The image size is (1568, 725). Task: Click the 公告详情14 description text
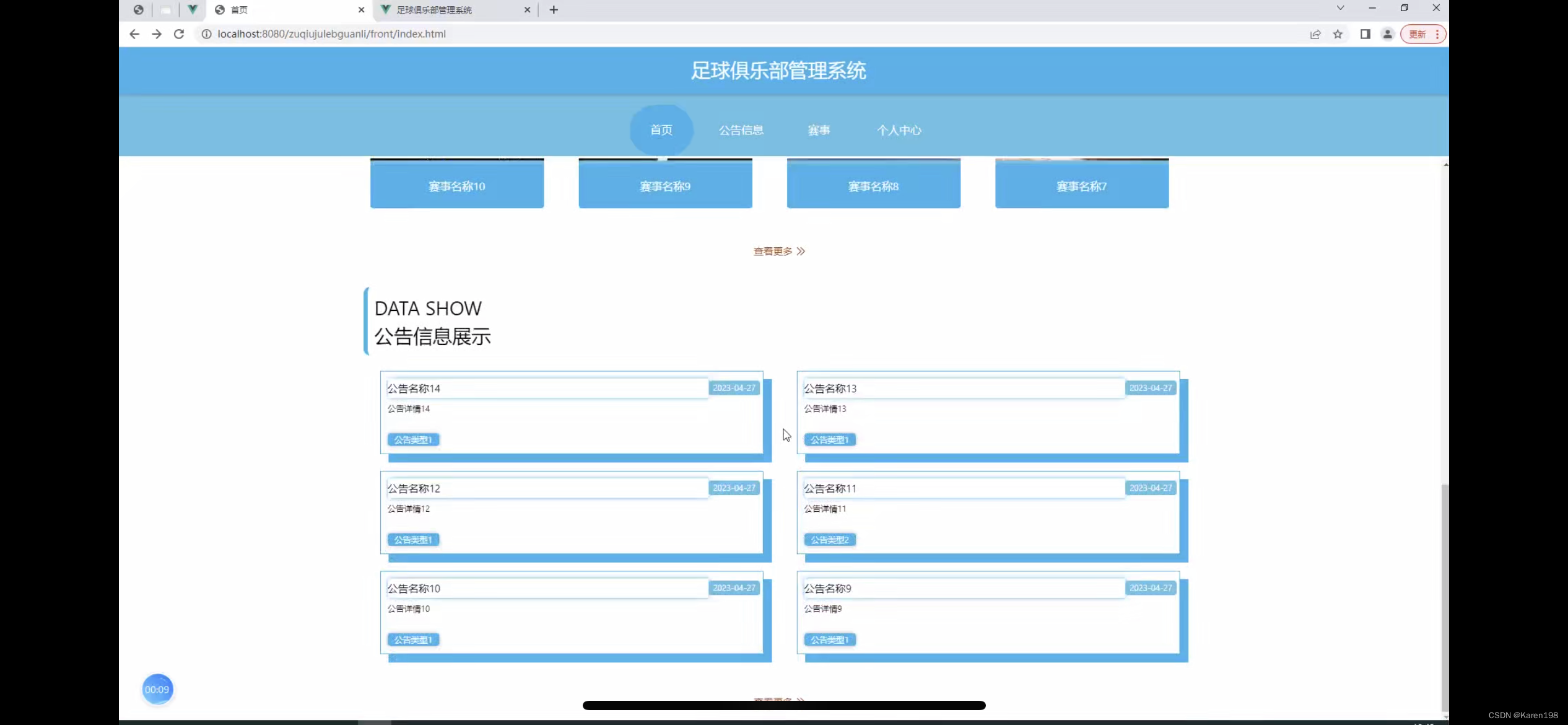[x=409, y=408]
